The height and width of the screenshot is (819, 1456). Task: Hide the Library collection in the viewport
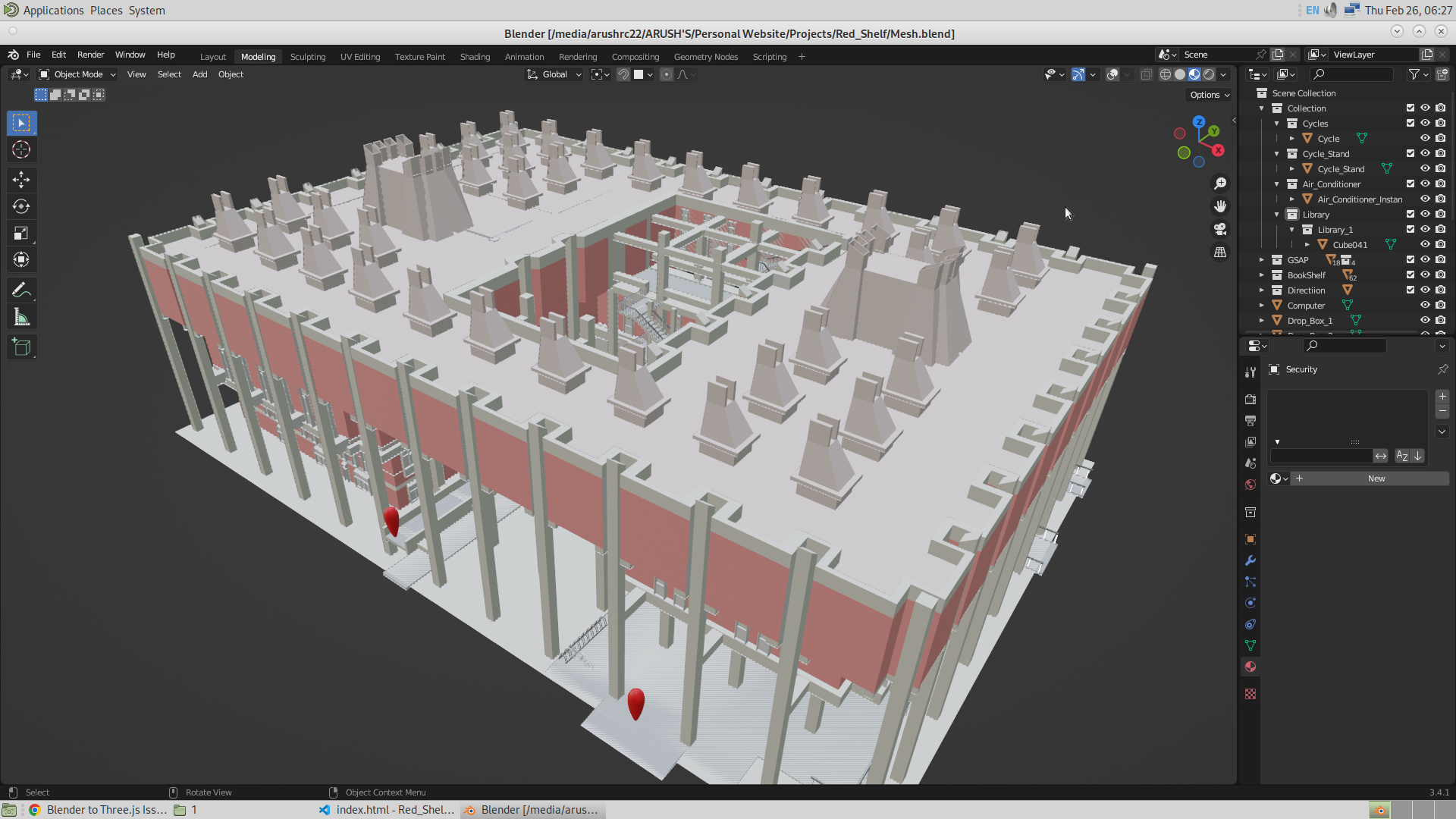pyautogui.click(x=1426, y=214)
